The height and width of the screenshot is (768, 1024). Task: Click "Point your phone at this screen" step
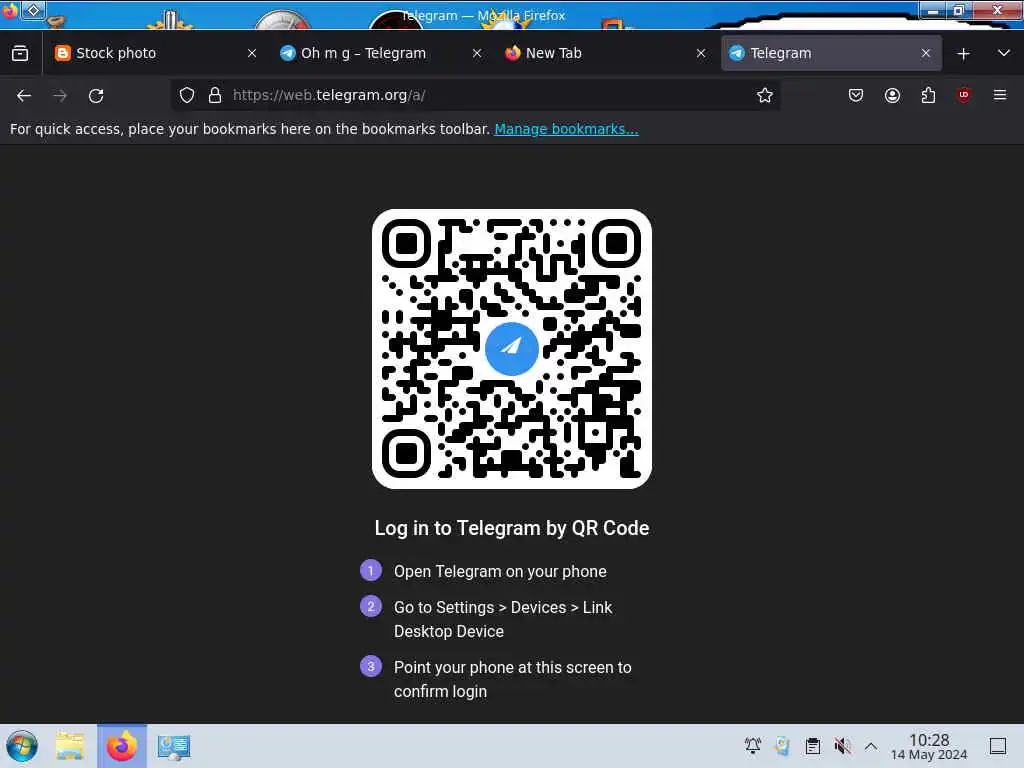[513, 679]
